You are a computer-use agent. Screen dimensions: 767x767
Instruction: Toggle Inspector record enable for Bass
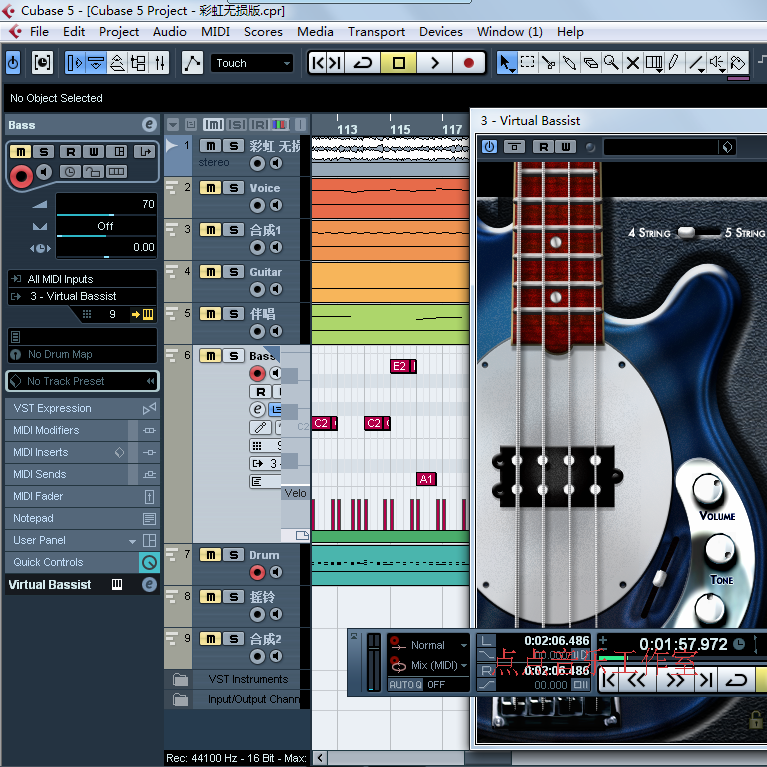coord(21,176)
